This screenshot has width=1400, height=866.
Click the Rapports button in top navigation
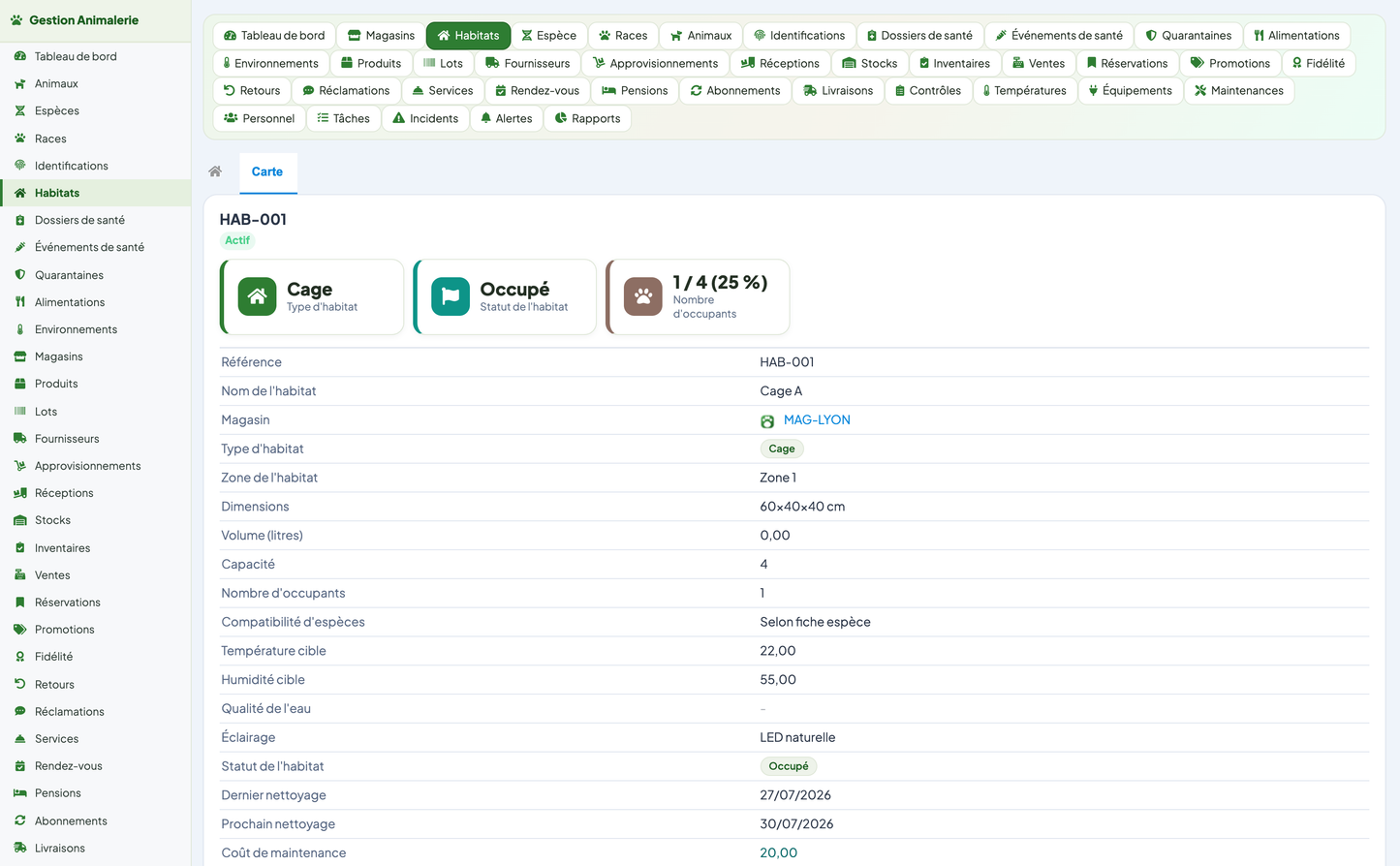(587, 118)
